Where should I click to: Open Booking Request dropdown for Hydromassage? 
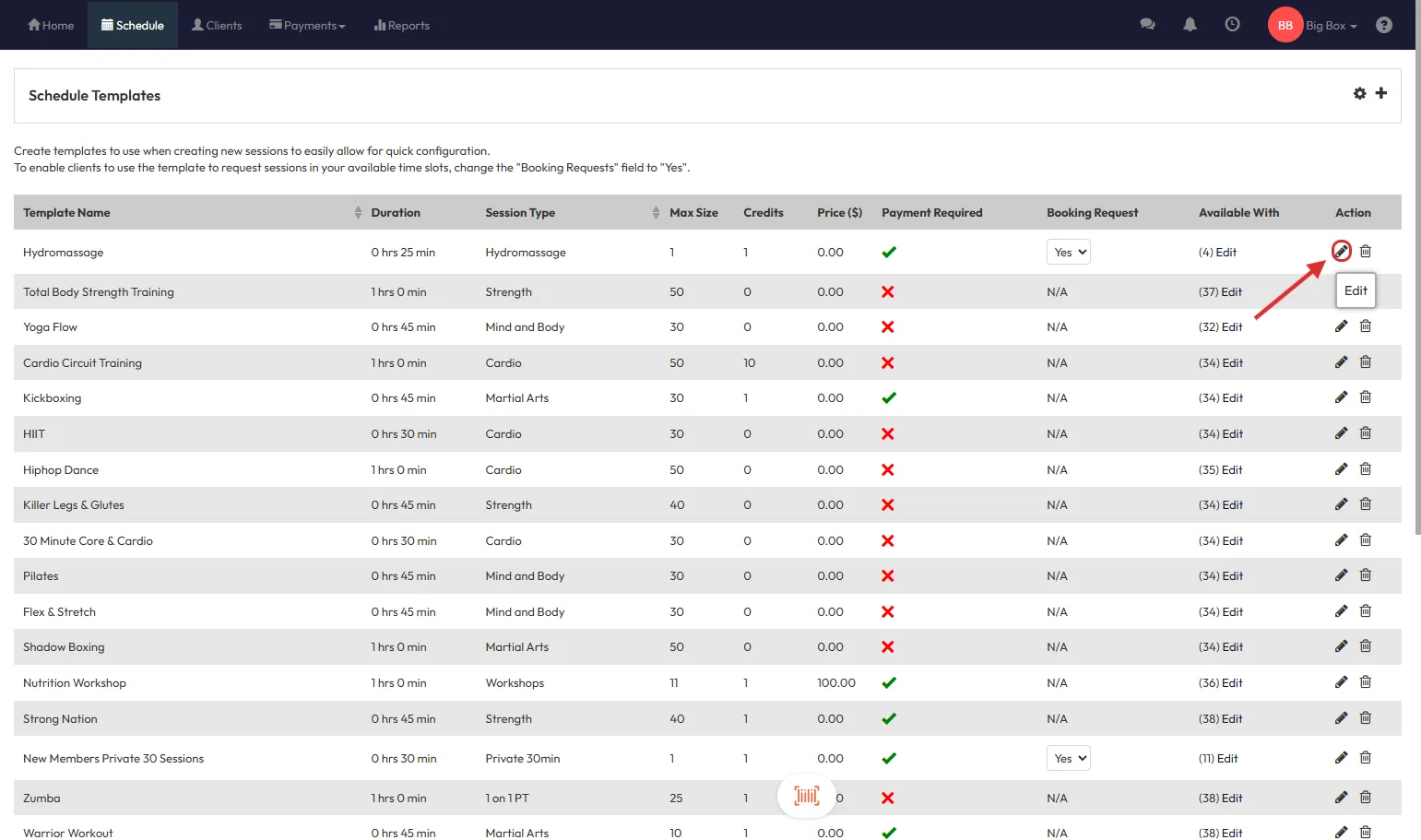[1068, 253]
